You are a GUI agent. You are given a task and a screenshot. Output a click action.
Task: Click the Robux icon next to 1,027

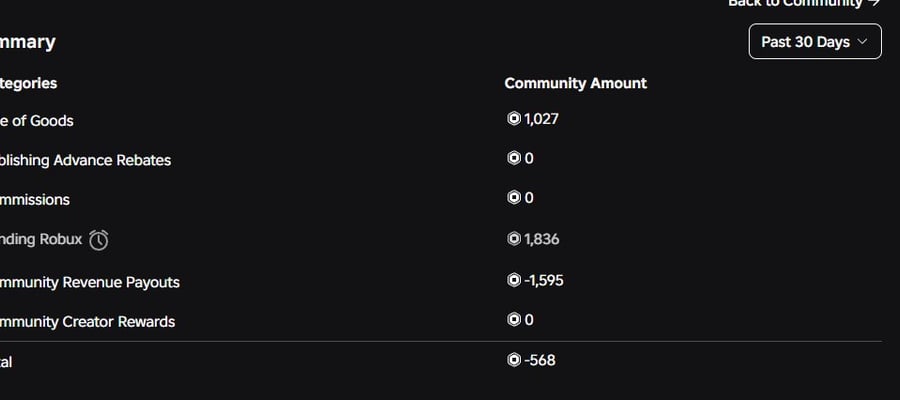pyautogui.click(x=514, y=118)
